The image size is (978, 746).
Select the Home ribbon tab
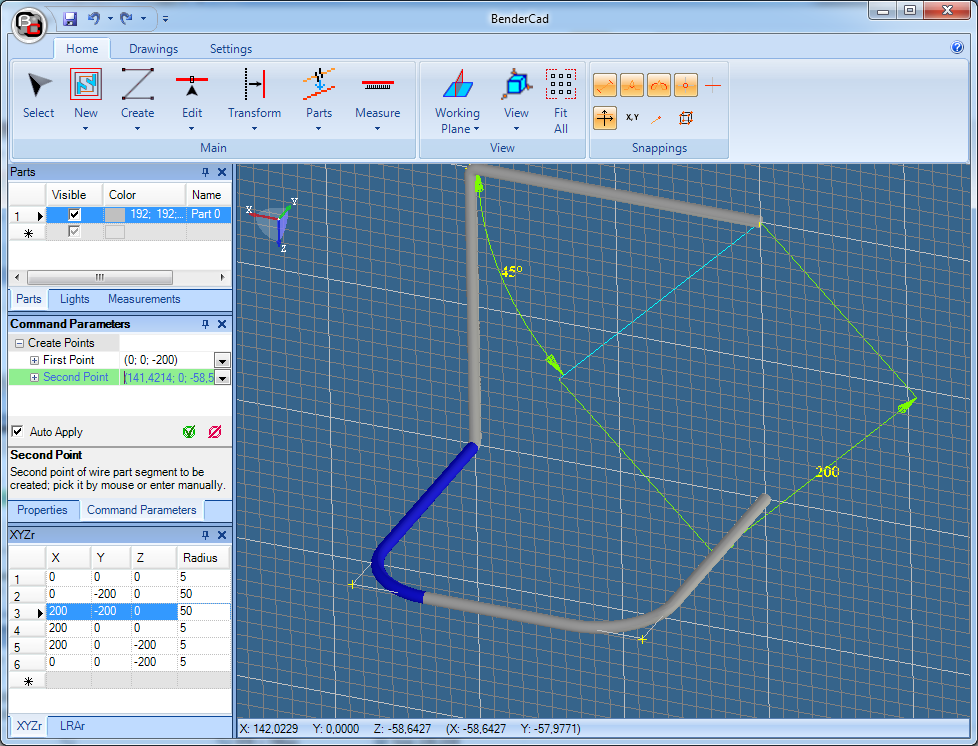82,49
